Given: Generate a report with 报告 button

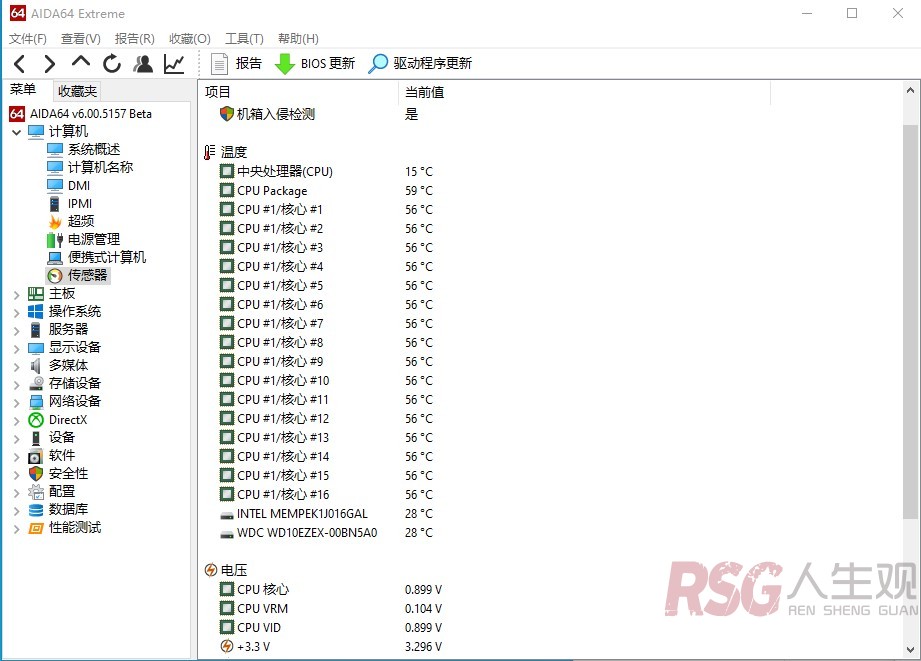Looking at the screenshot, I should click(236, 63).
